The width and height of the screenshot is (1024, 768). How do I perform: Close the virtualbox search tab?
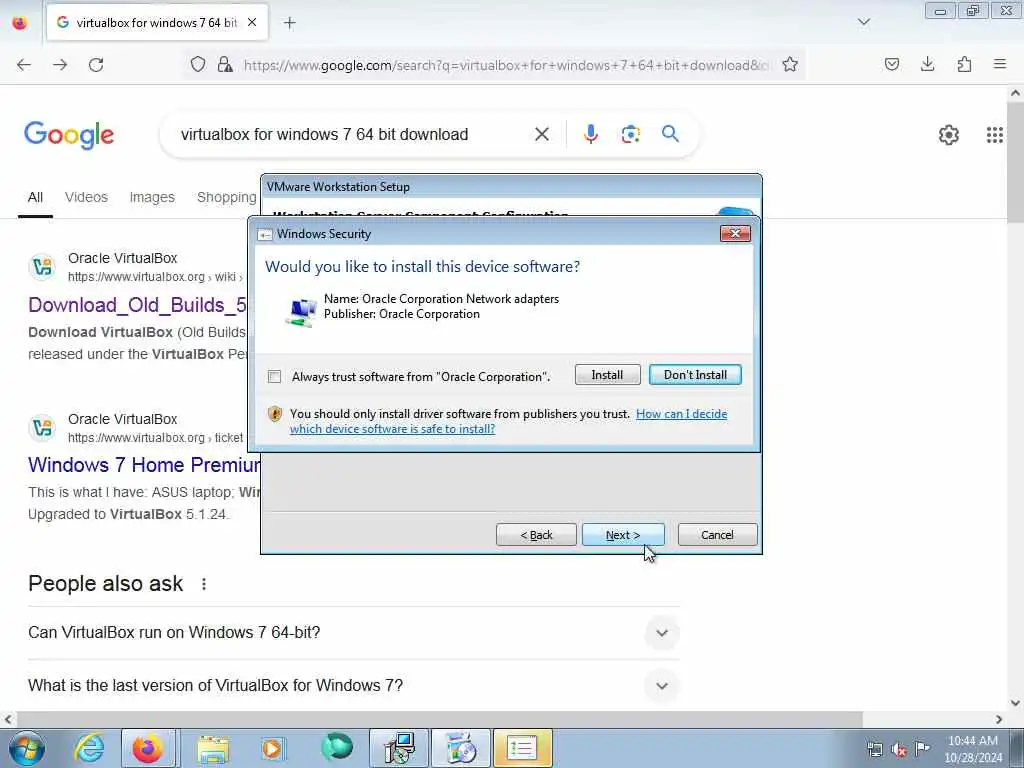pos(252,22)
